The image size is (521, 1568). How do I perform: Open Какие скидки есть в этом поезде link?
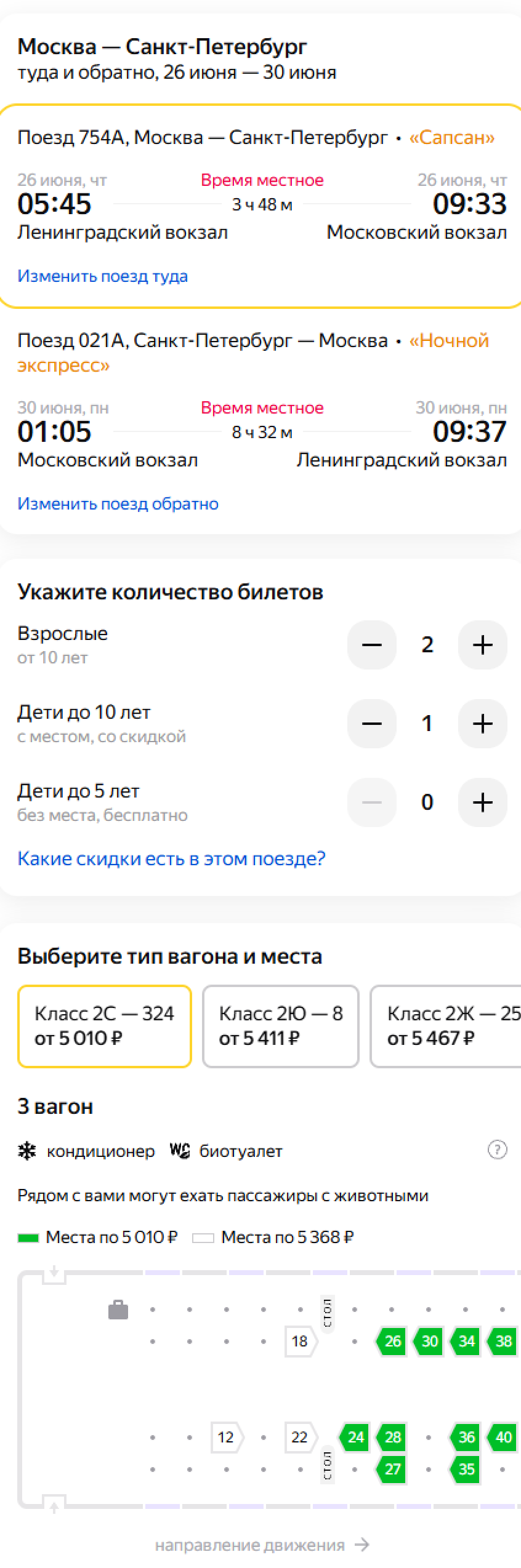171,858
